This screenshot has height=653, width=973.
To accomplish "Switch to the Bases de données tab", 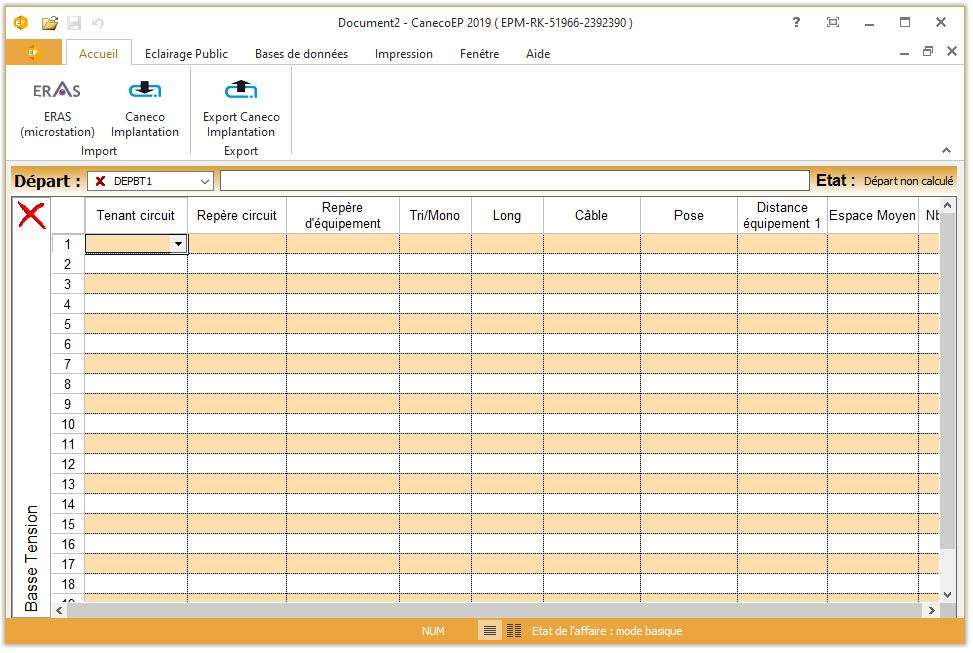I will 301,54.
